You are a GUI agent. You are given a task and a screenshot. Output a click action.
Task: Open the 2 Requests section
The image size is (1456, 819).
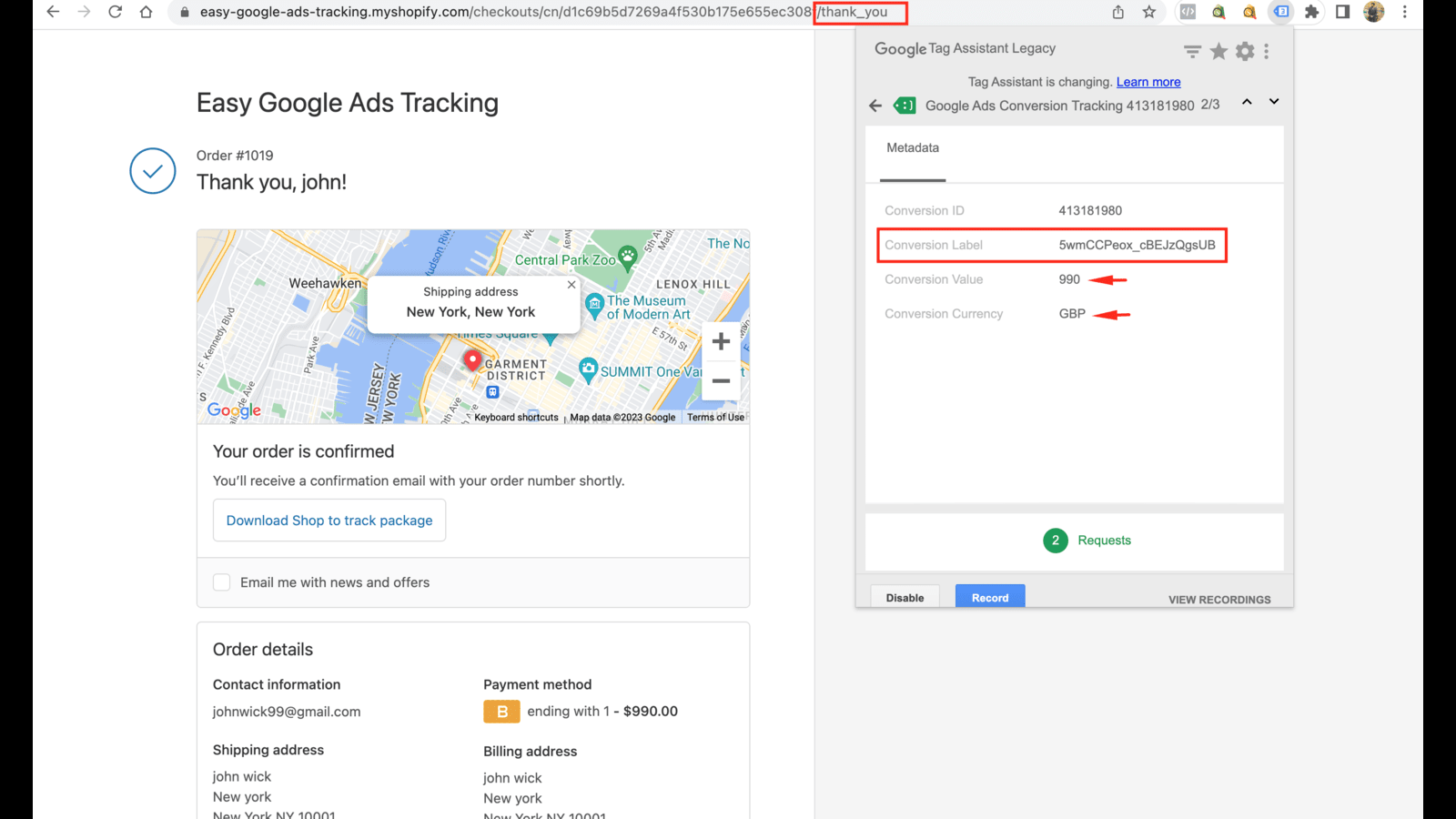[x=1087, y=541]
